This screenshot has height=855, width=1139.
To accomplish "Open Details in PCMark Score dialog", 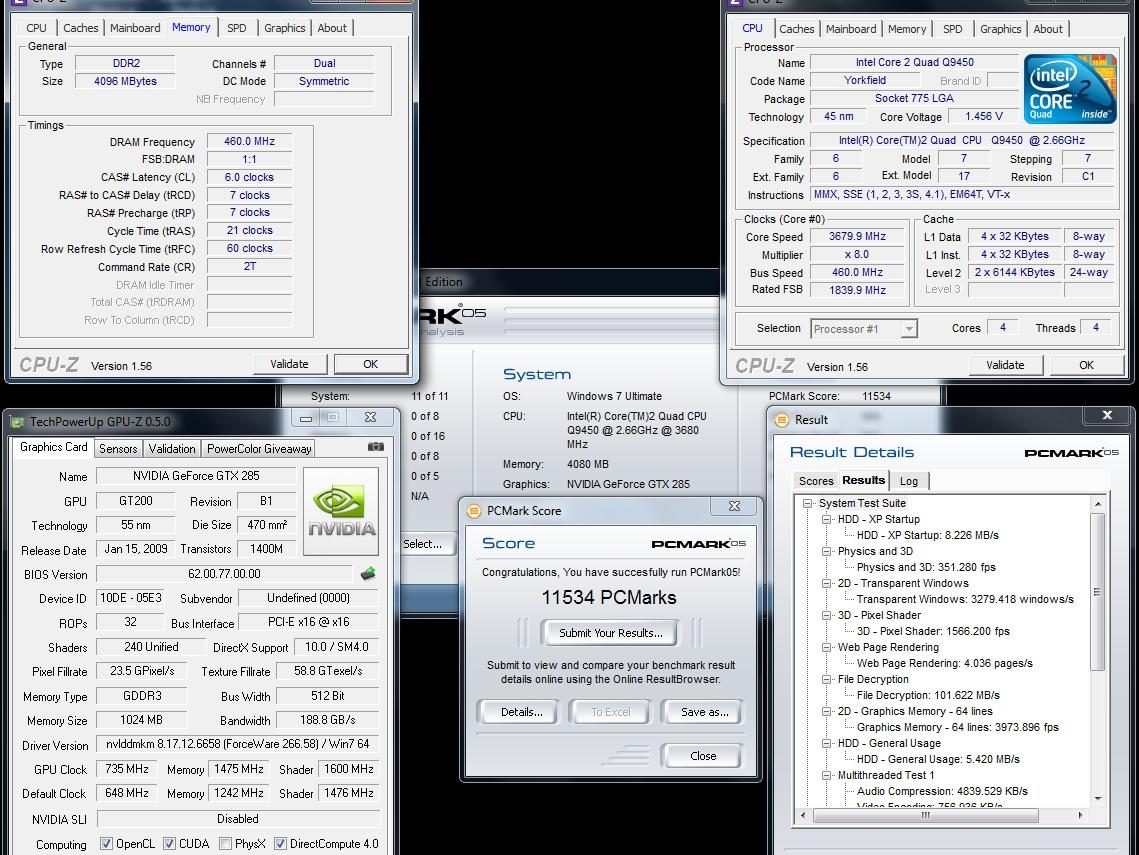I will (522, 712).
